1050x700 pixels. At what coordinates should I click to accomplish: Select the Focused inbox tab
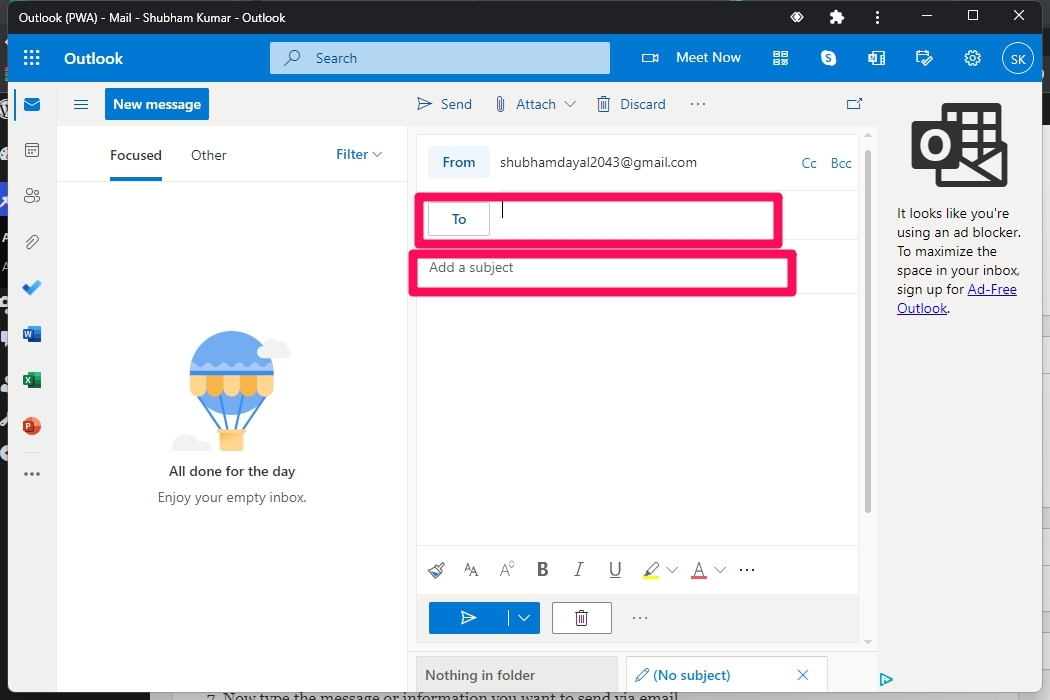(x=136, y=155)
